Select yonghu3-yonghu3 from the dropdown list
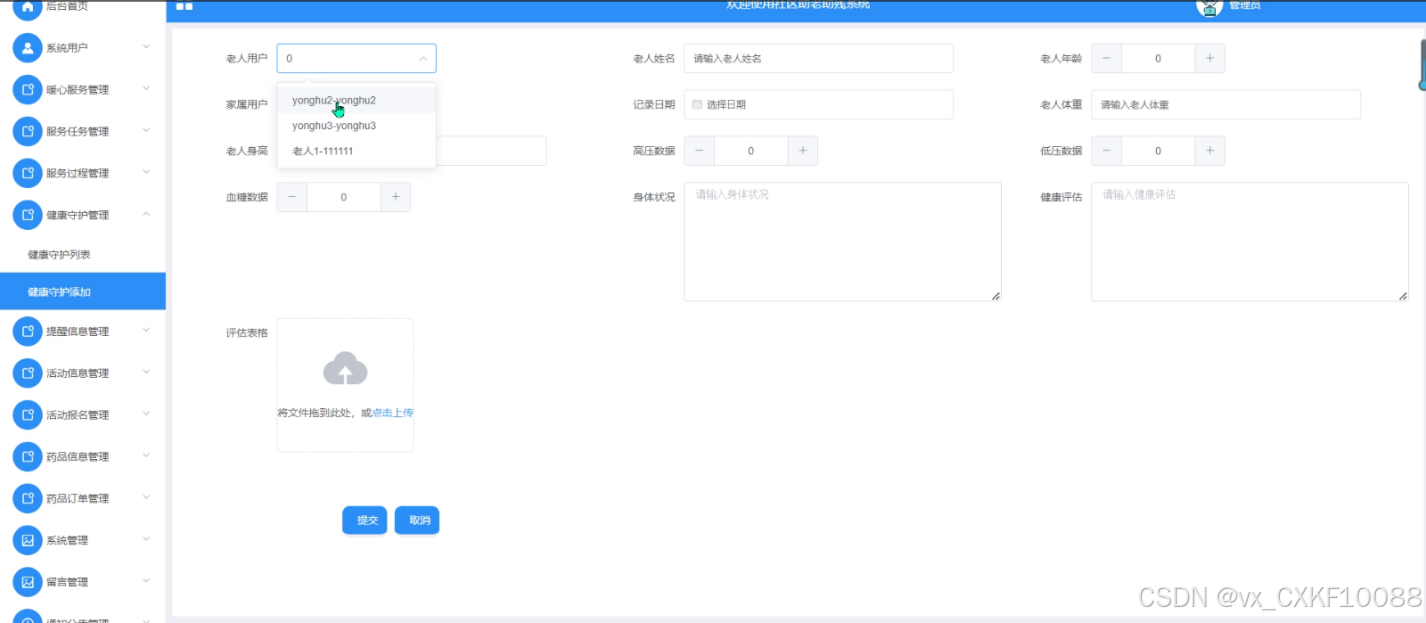Image resolution: width=1426 pixels, height=623 pixels. pos(356,126)
